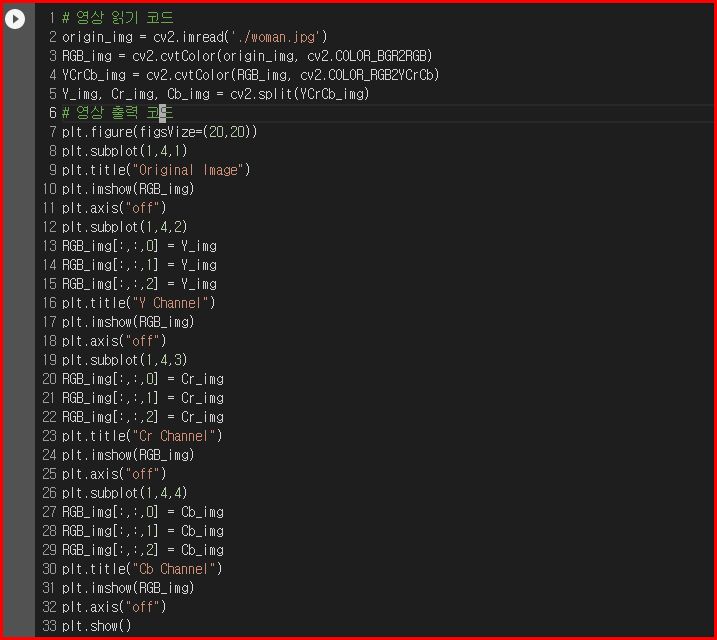Click the plt.show() line
The image size is (717, 640).
[96, 626]
